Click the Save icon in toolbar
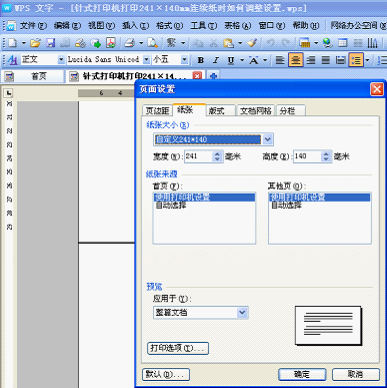The width and height of the screenshot is (387, 388). [x=50, y=43]
